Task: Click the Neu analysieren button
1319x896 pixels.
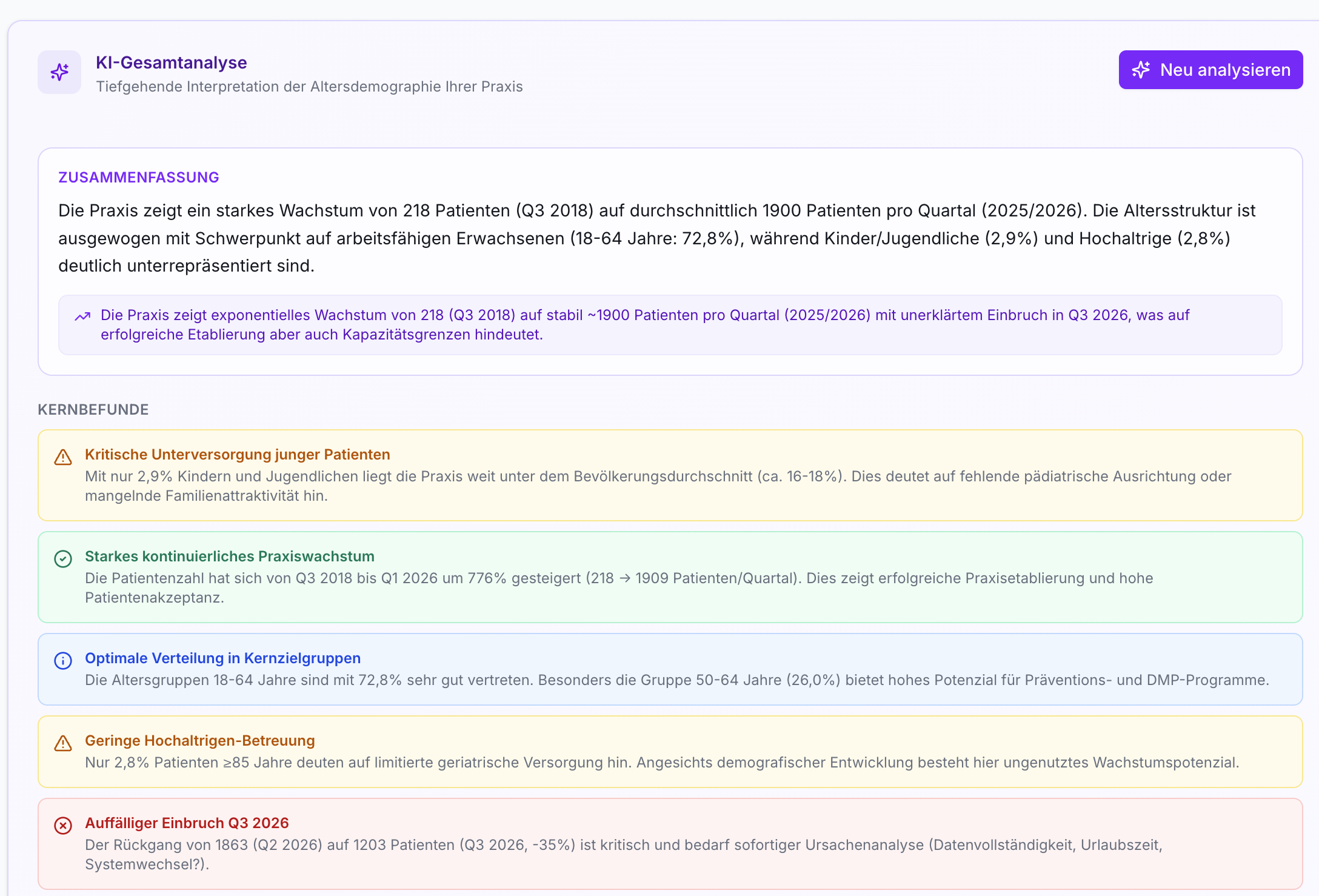Action: (1210, 70)
